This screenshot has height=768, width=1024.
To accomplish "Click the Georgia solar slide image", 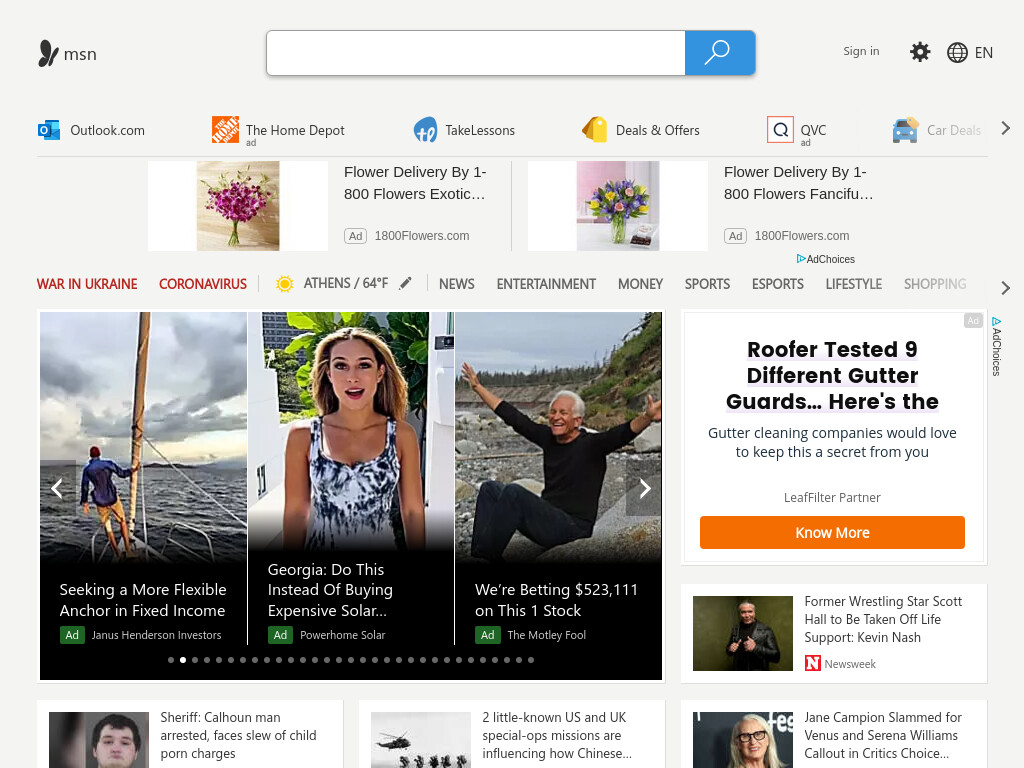I will tap(351, 431).
